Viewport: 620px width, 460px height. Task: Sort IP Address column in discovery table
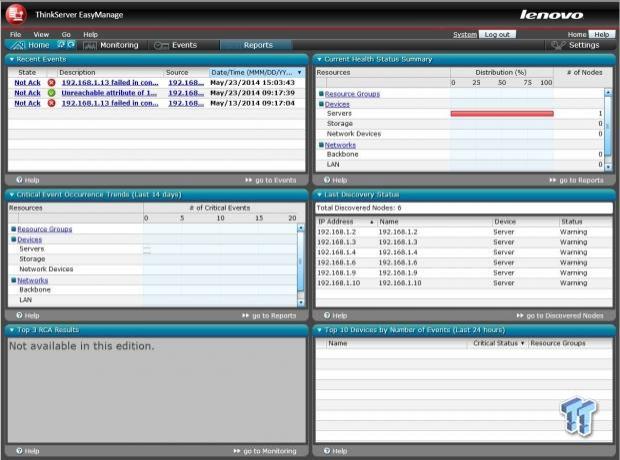pos(371,222)
